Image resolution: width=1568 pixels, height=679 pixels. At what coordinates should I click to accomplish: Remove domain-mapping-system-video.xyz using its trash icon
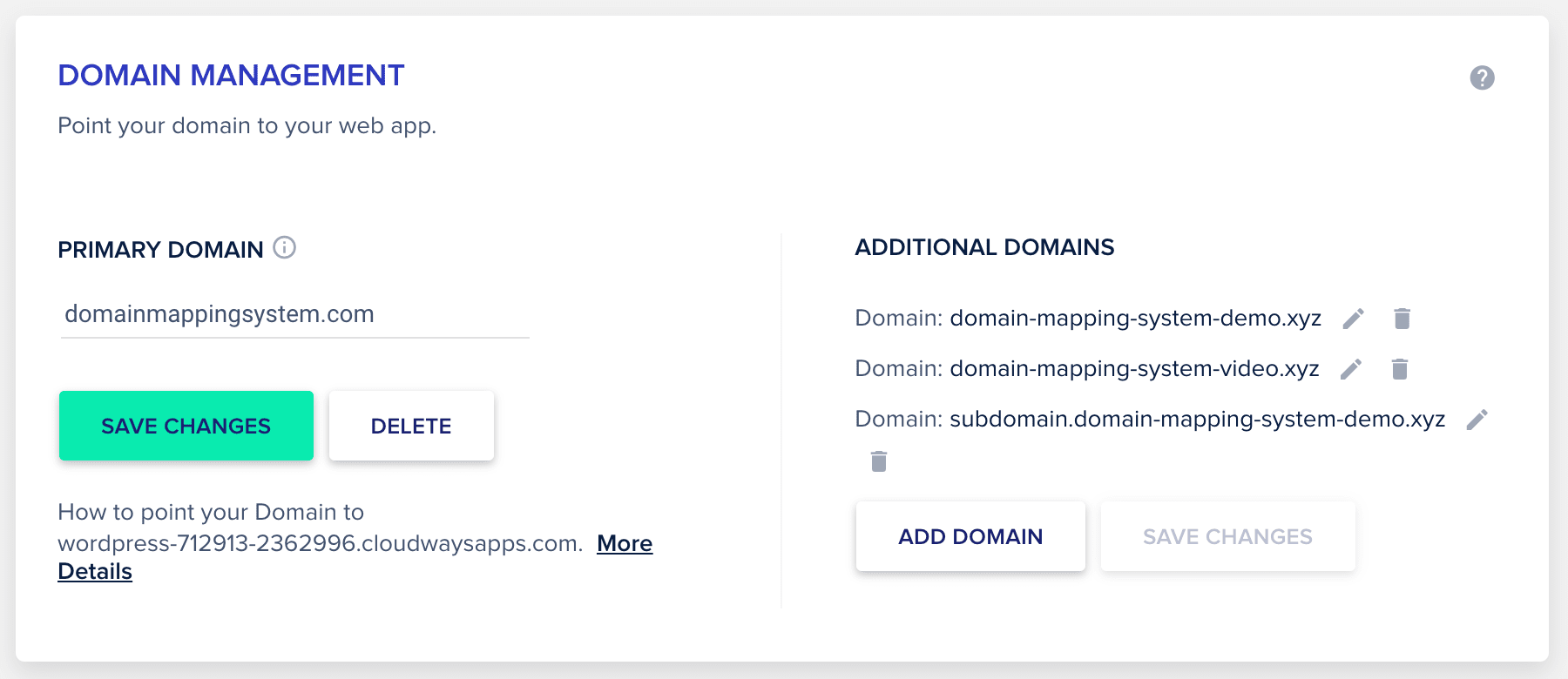click(x=1400, y=369)
